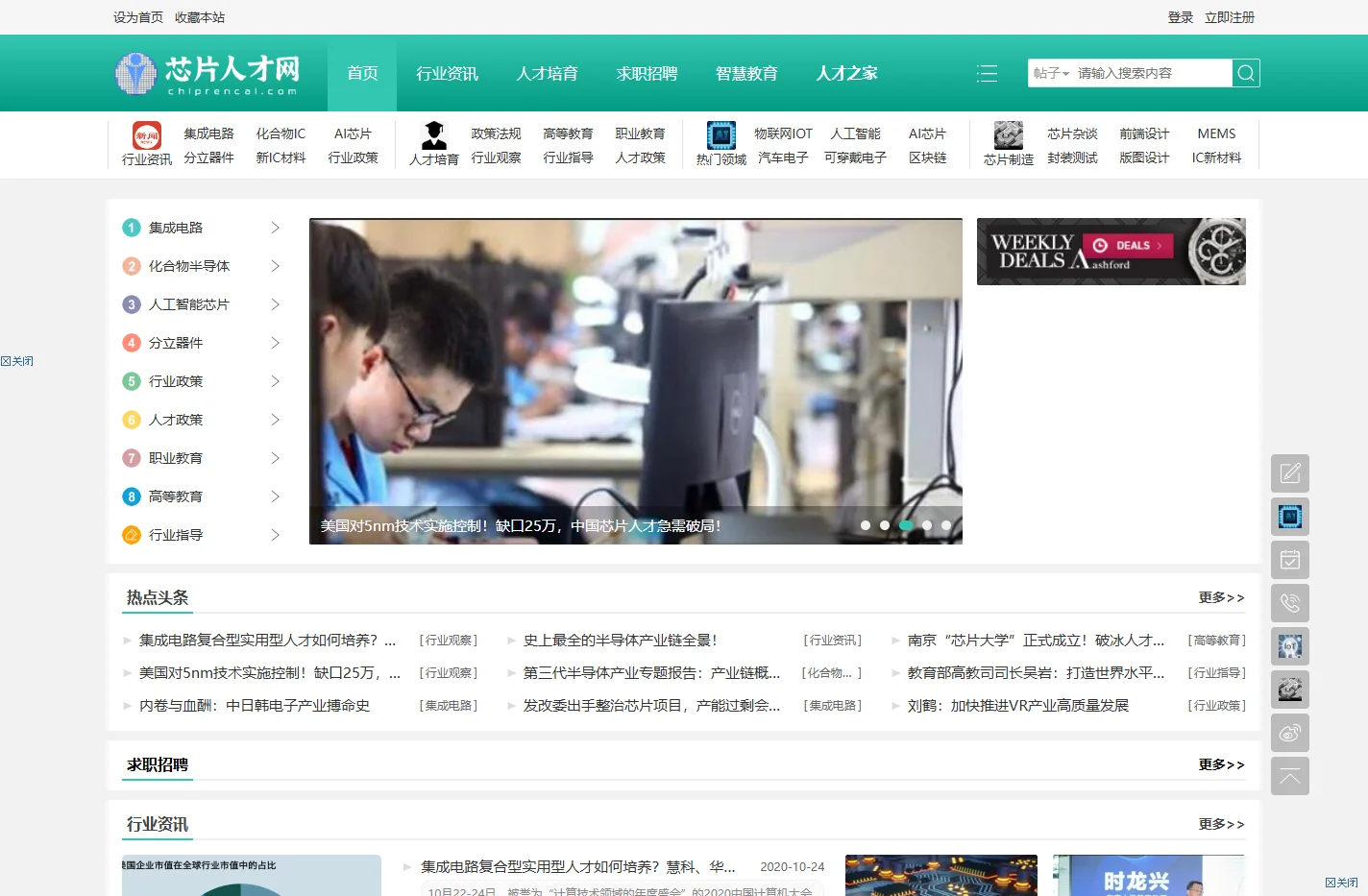1368x896 pixels.
Task: Click the phone contact icon in right sidebar
Action: tap(1290, 603)
